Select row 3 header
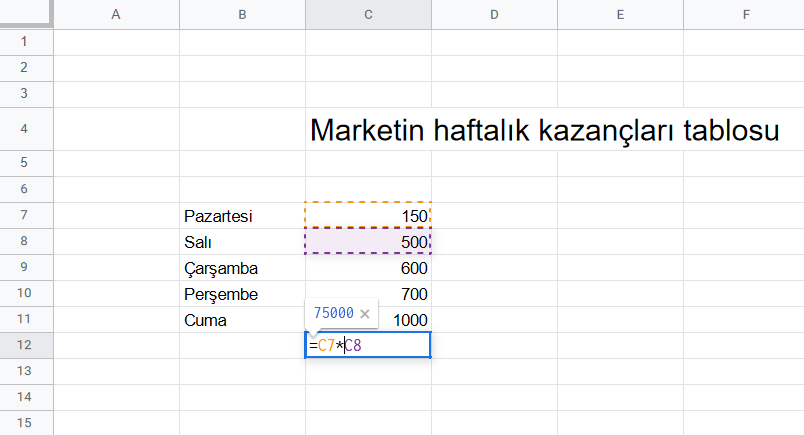The width and height of the screenshot is (804, 435). (x=26, y=94)
